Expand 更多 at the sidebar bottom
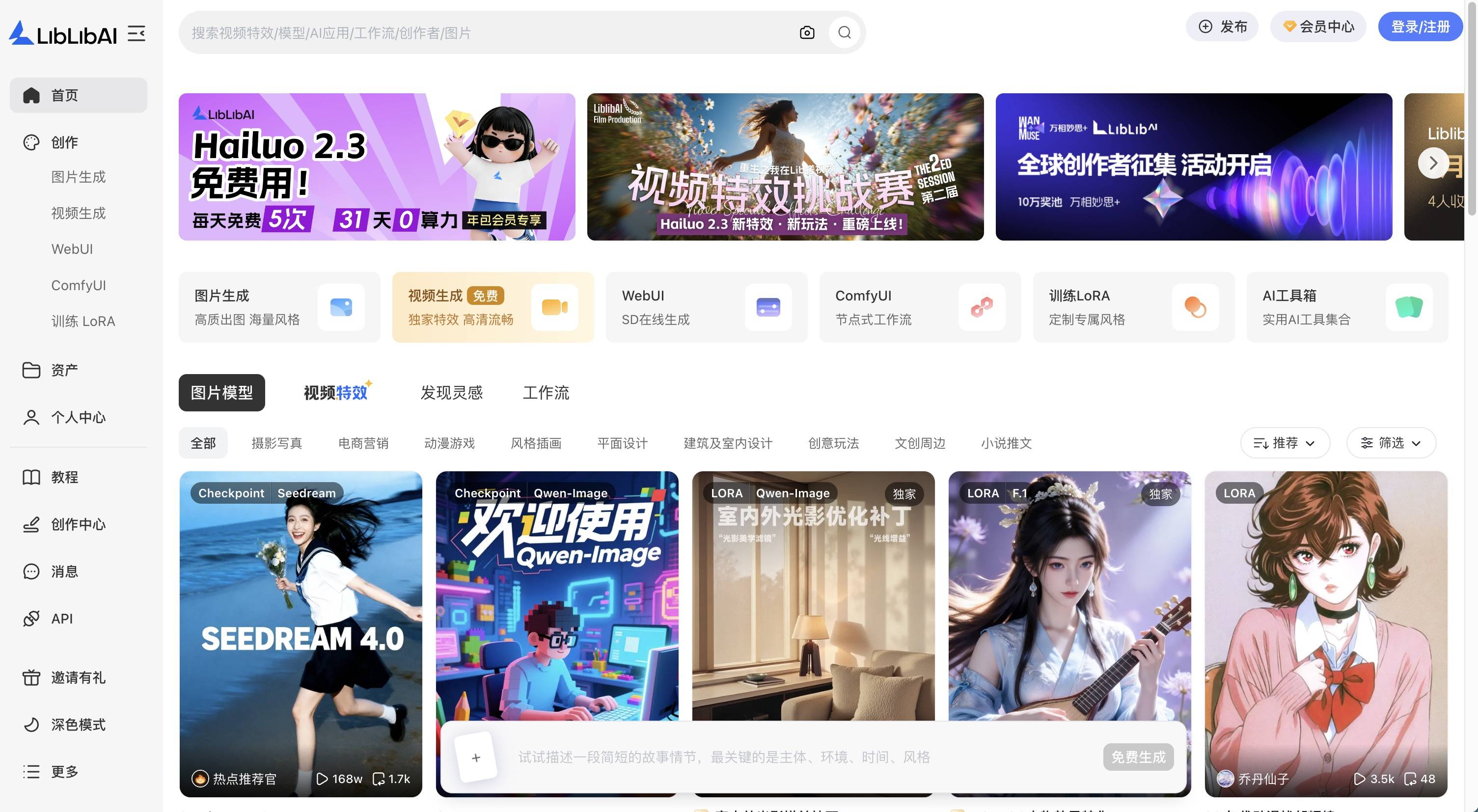This screenshot has width=1478, height=812. tap(65, 772)
